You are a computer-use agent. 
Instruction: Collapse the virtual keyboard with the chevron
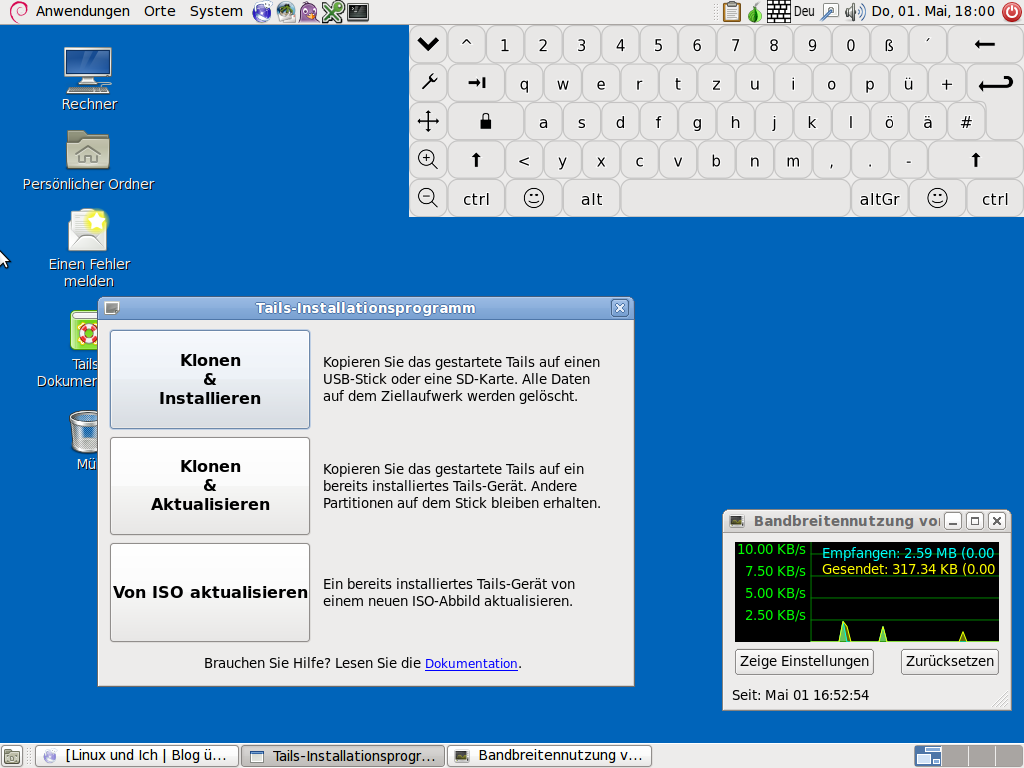pyautogui.click(x=428, y=44)
